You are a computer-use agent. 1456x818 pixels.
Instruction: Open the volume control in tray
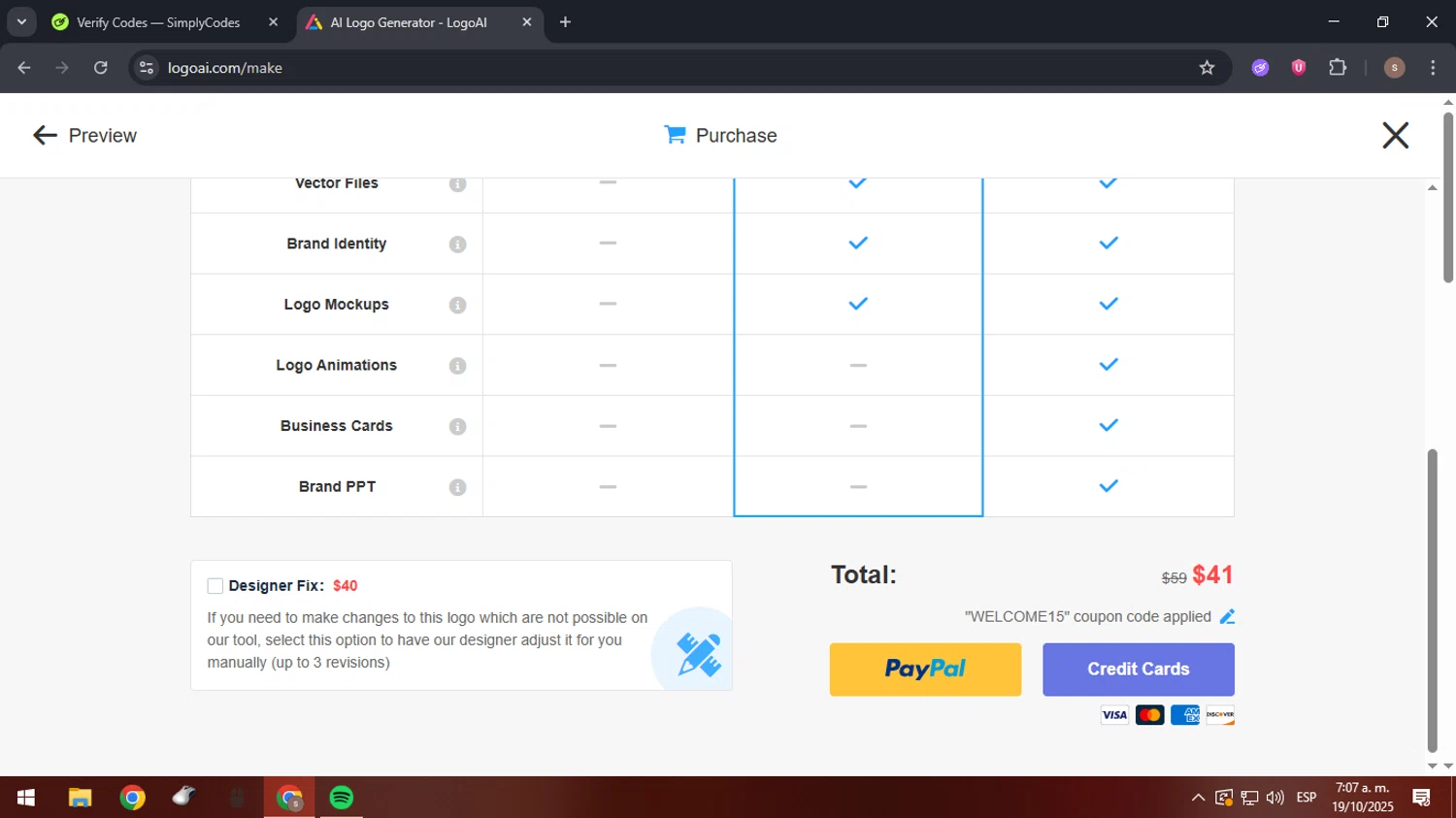(1275, 798)
